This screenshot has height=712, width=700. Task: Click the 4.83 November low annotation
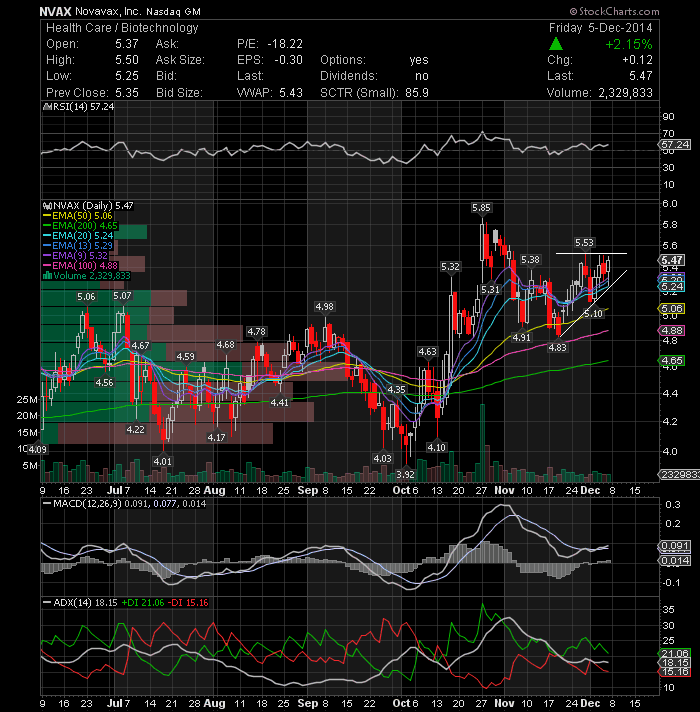tap(557, 347)
